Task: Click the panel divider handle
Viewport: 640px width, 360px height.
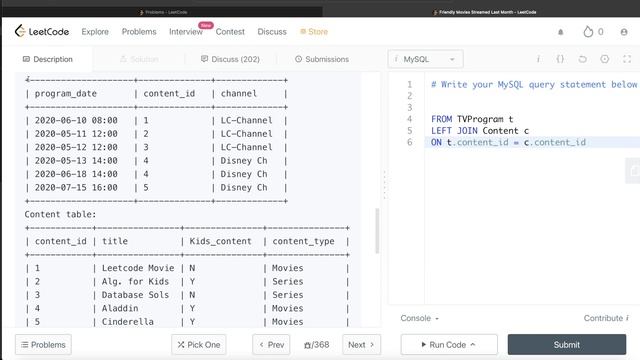Action: coord(384,186)
